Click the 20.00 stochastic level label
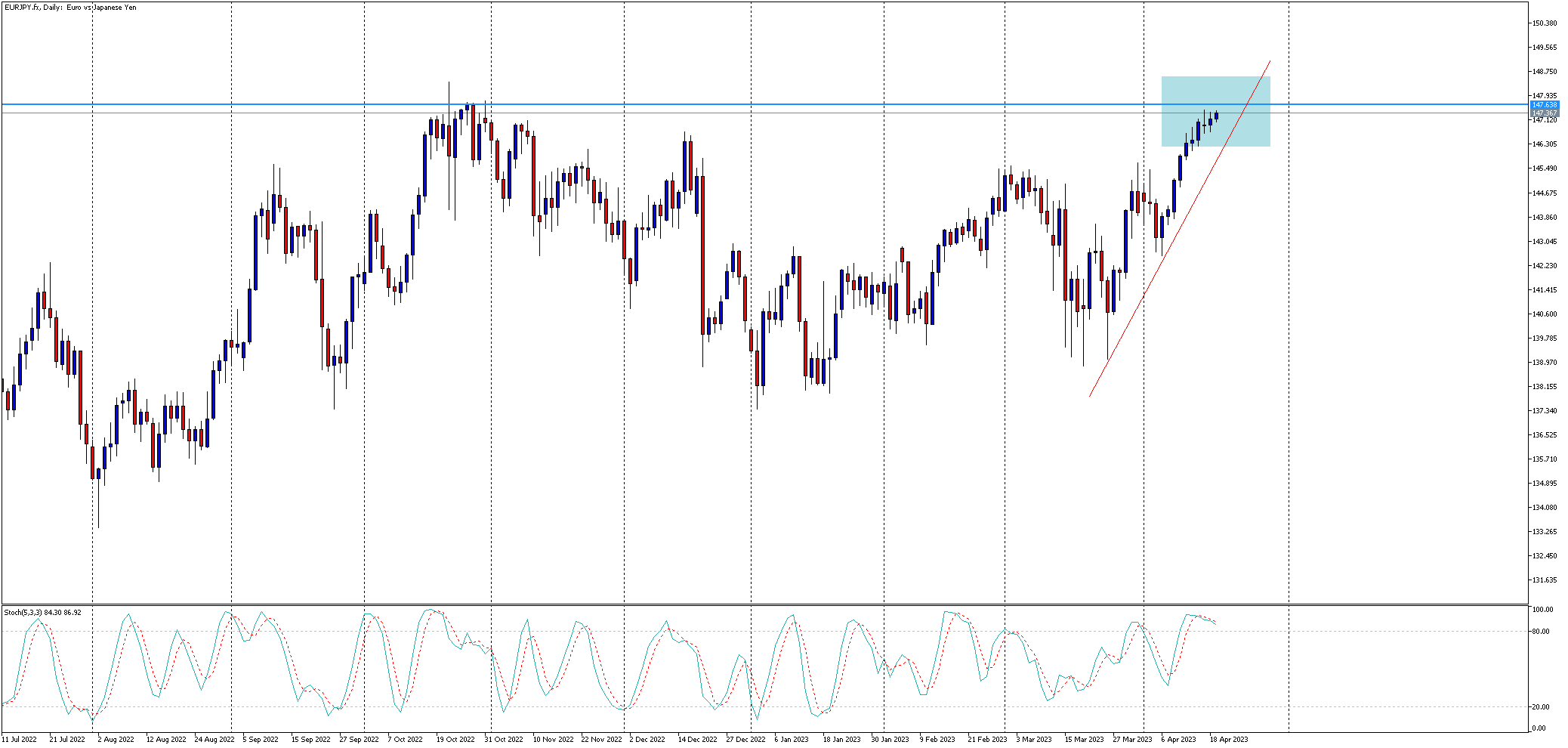Image resolution: width=1568 pixels, height=748 pixels. pos(1540,707)
